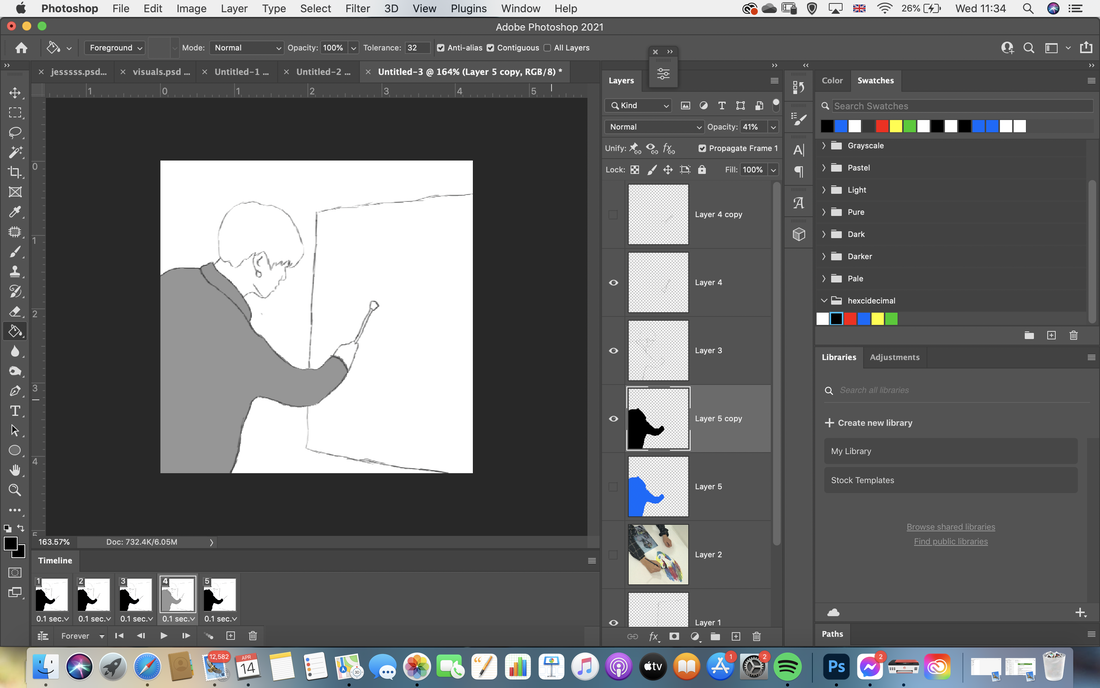Select the Crop tool
This screenshot has width=1100, height=688.
pyautogui.click(x=15, y=172)
